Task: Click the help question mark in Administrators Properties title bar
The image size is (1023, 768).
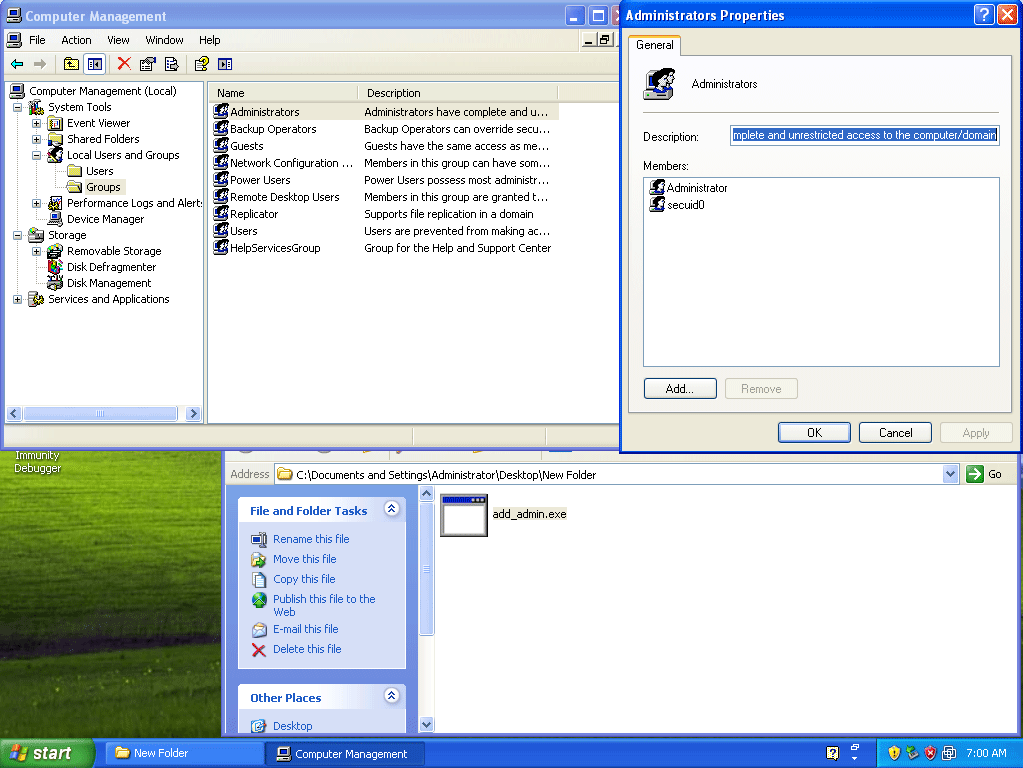Action: (x=983, y=15)
